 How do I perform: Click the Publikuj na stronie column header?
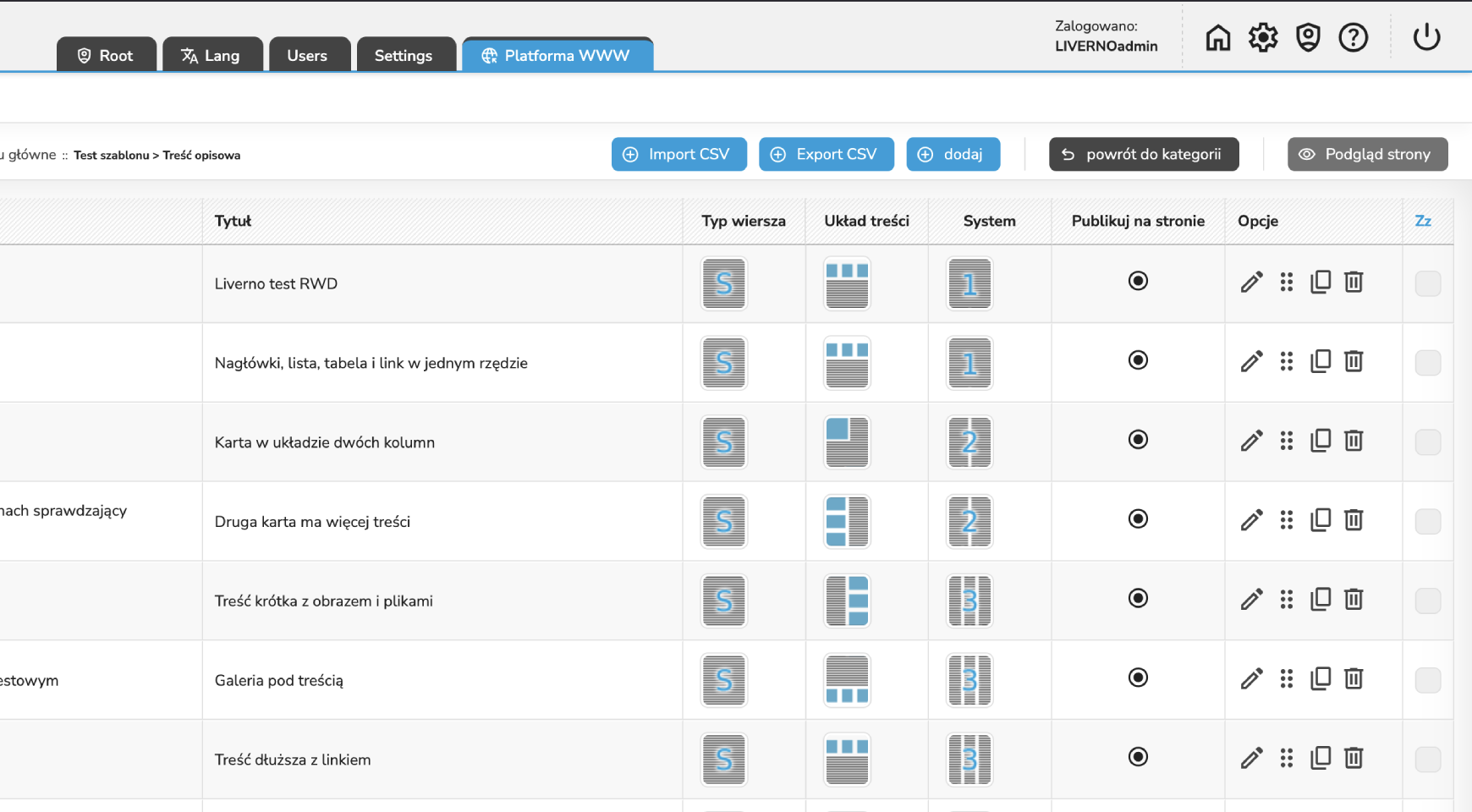point(1138,221)
